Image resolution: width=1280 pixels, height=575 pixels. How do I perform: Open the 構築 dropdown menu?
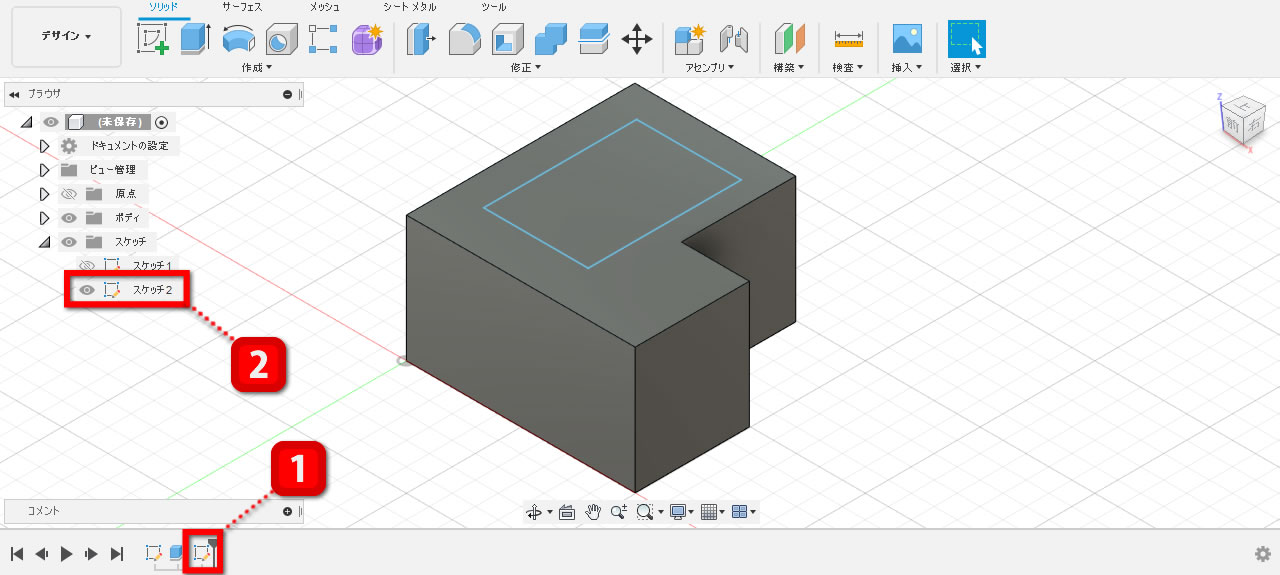tap(789, 67)
